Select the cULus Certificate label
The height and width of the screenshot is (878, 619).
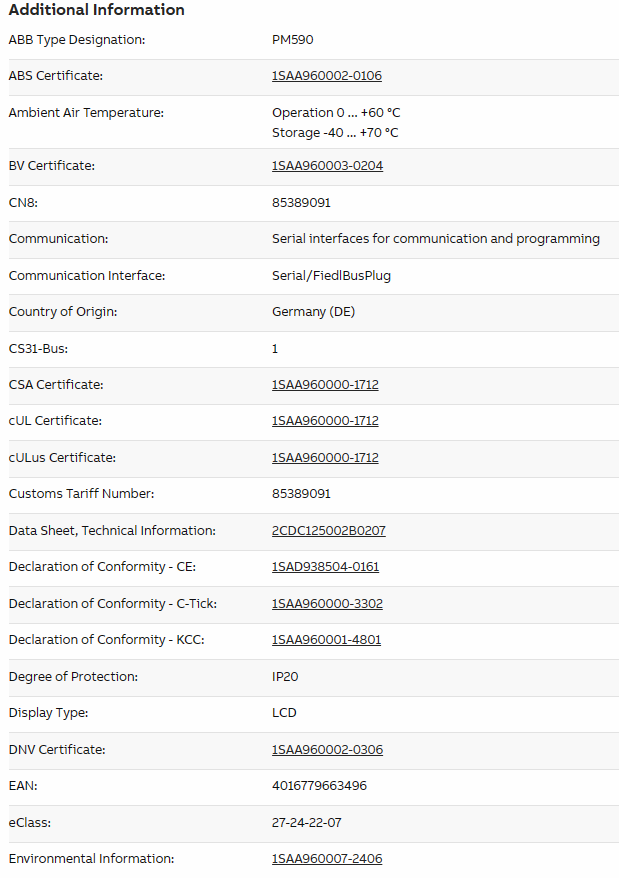point(62,457)
